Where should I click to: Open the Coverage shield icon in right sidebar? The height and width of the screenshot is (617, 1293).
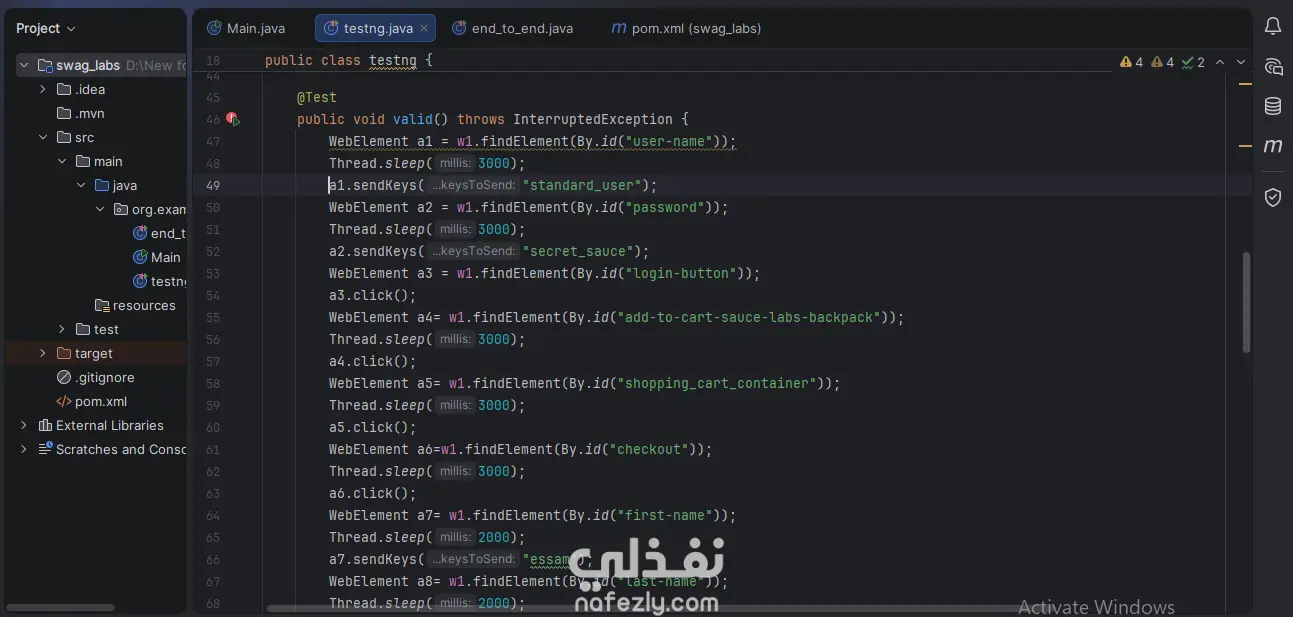1273,197
